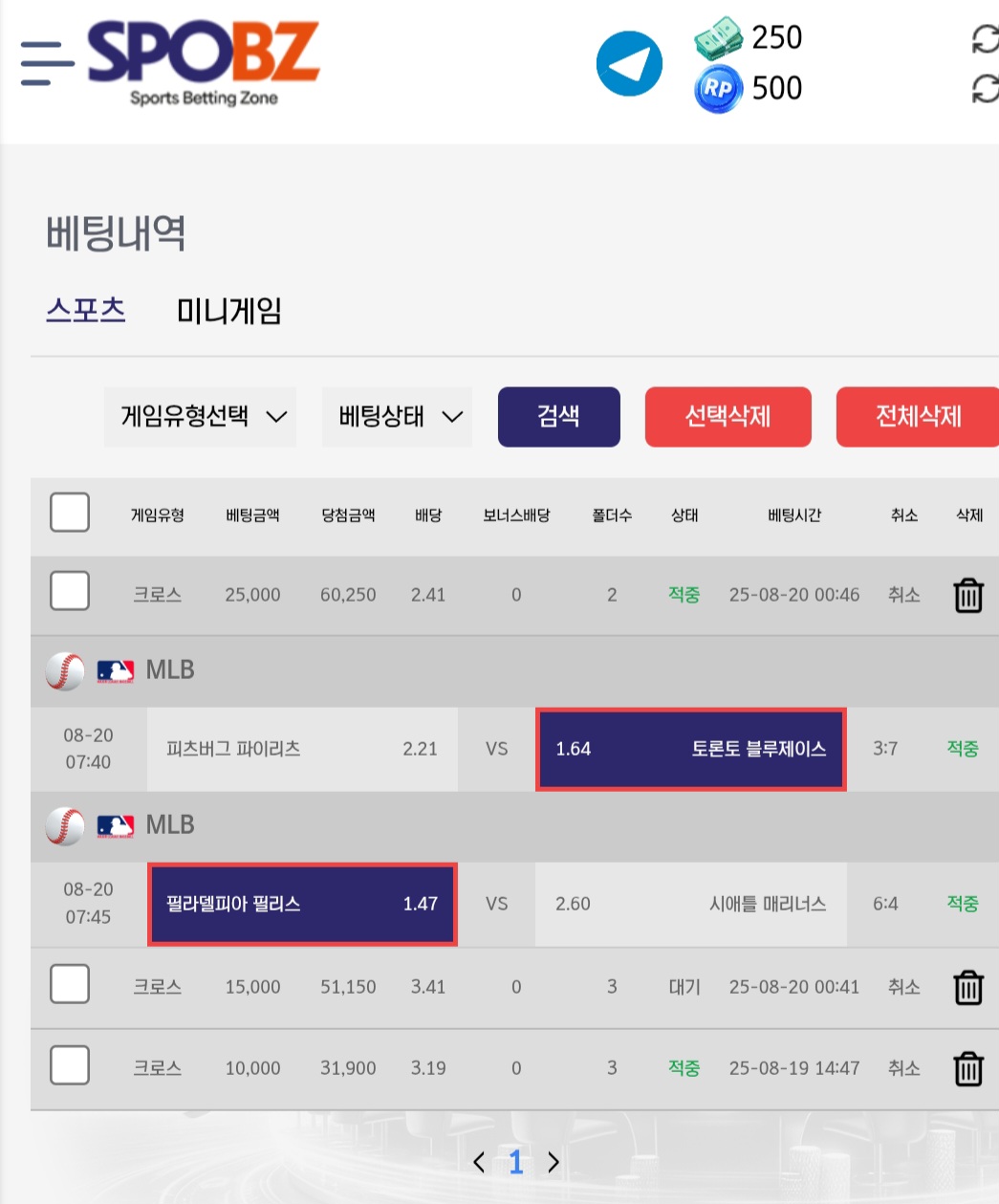Open the hamburger menu icon

tap(47, 63)
